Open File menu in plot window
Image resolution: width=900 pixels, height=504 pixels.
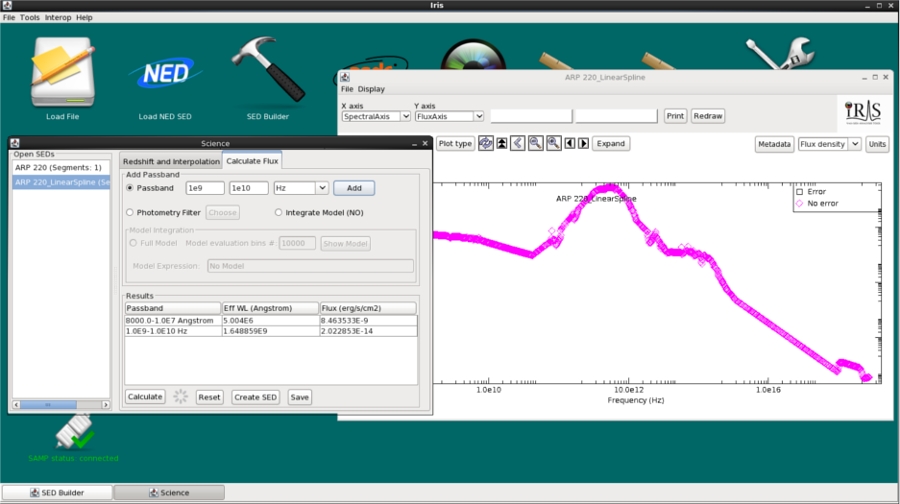coord(347,89)
